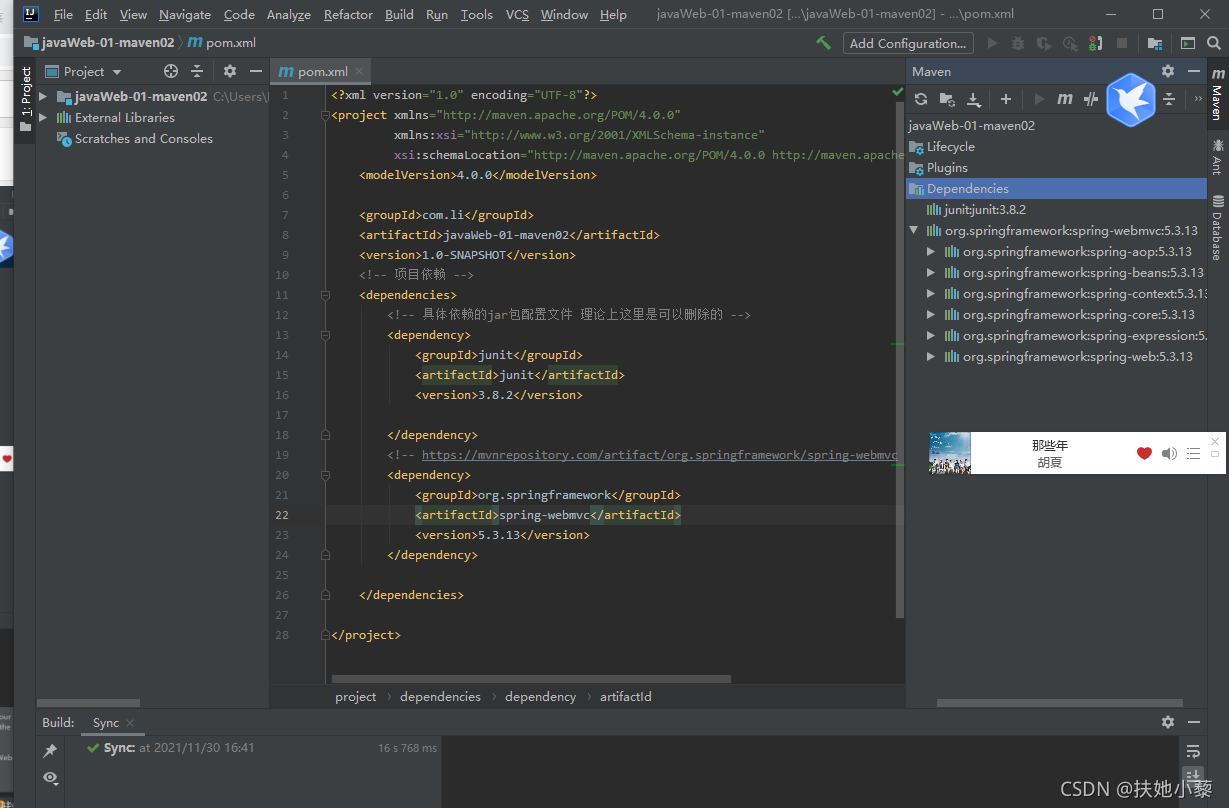
Task: Click the Build Project hammer icon
Action: 823,43
